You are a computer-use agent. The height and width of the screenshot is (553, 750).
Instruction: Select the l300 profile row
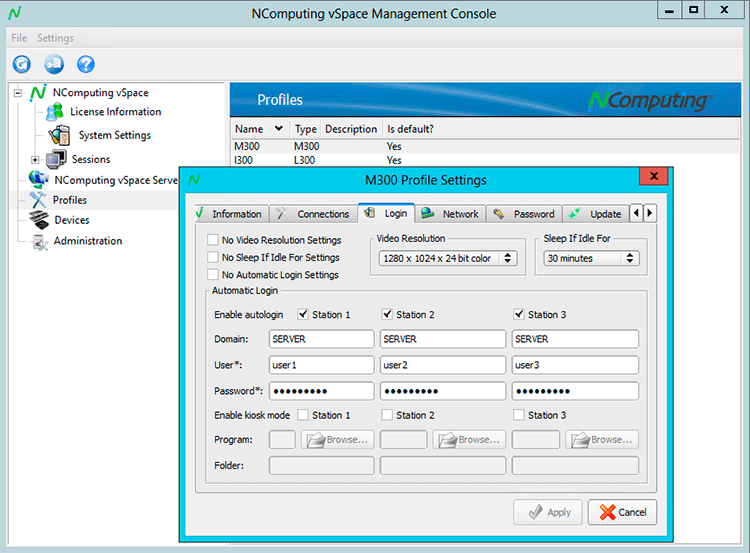tap(485, 160)
